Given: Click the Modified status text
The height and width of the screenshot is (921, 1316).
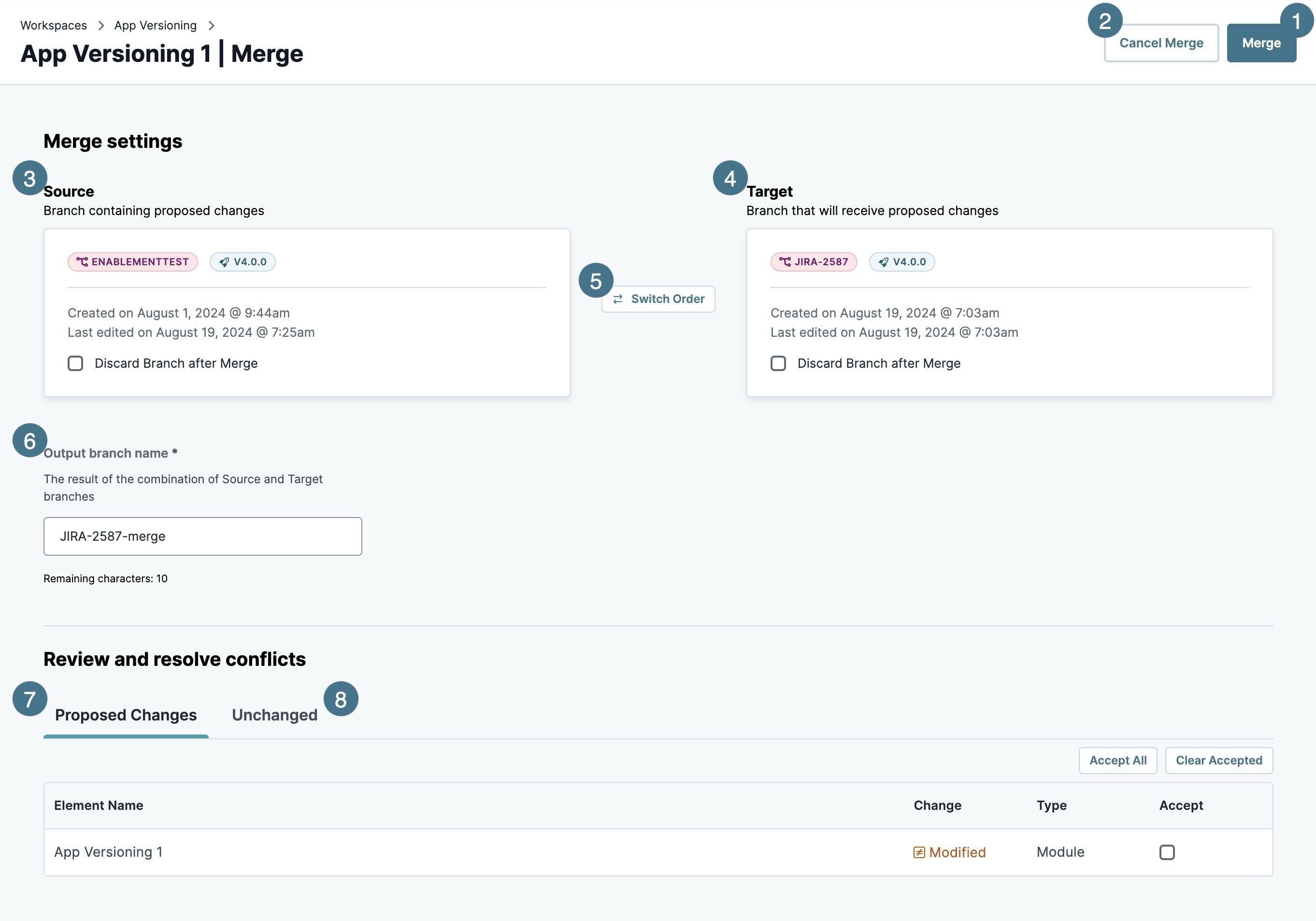Looking at the screenshot, I should click(957, 852).
